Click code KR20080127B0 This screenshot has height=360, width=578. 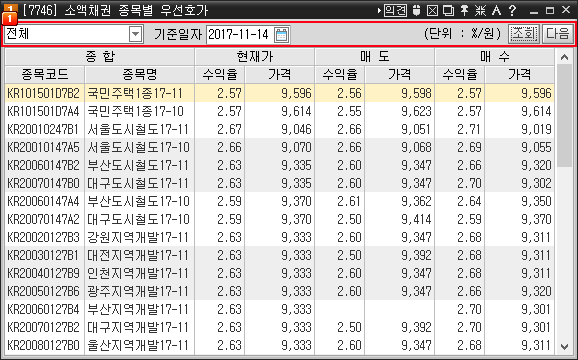43,346
